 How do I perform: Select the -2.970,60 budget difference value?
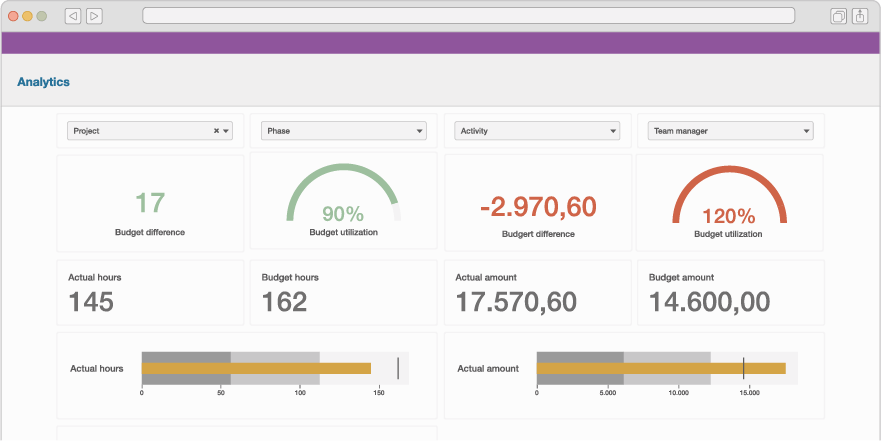(538, 207)
